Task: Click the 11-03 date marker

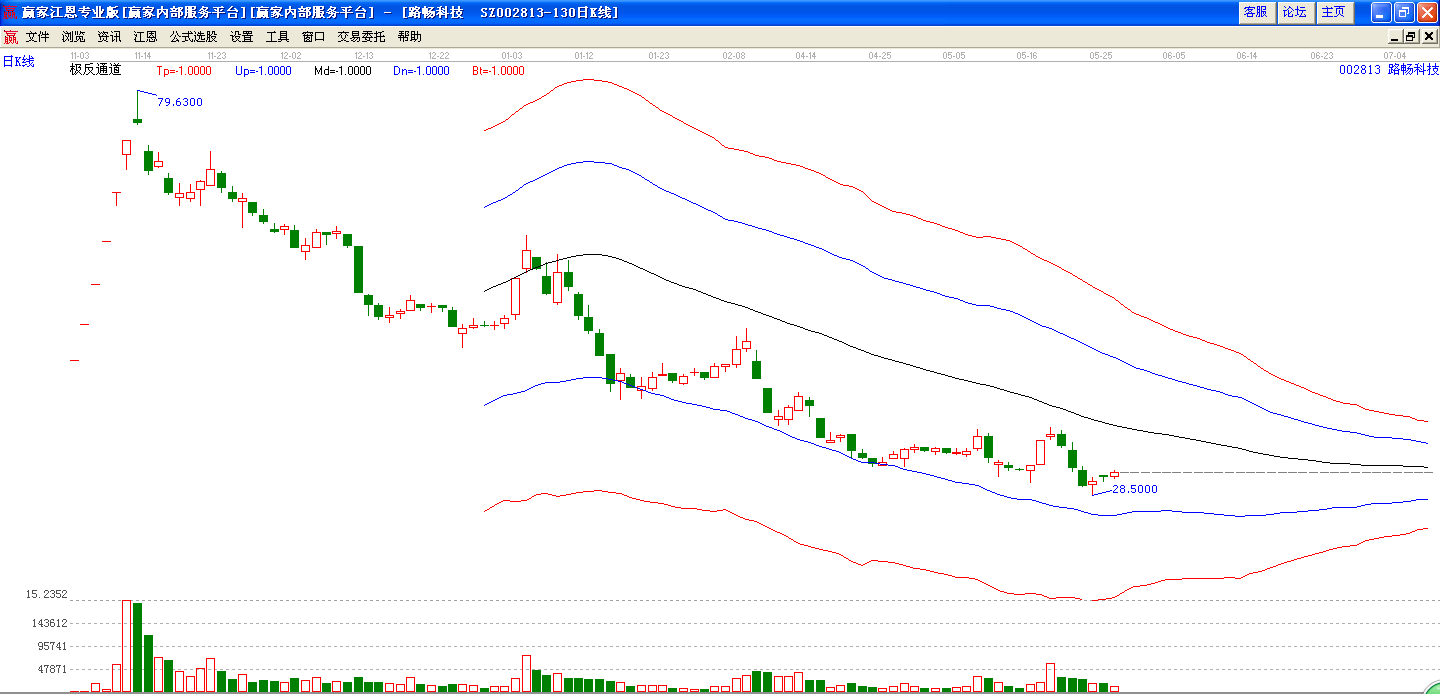Action: tap(80, 55)
